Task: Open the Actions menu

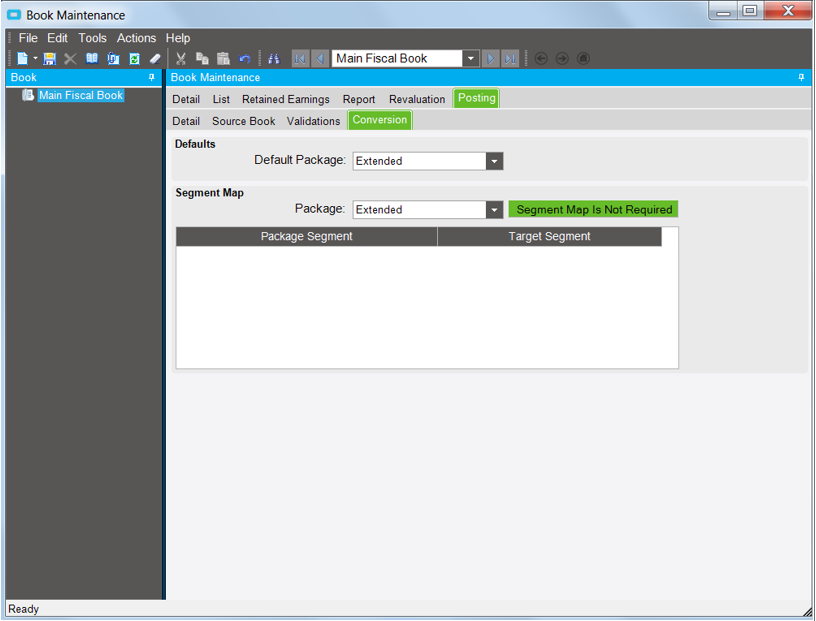Action: (136, 38)
